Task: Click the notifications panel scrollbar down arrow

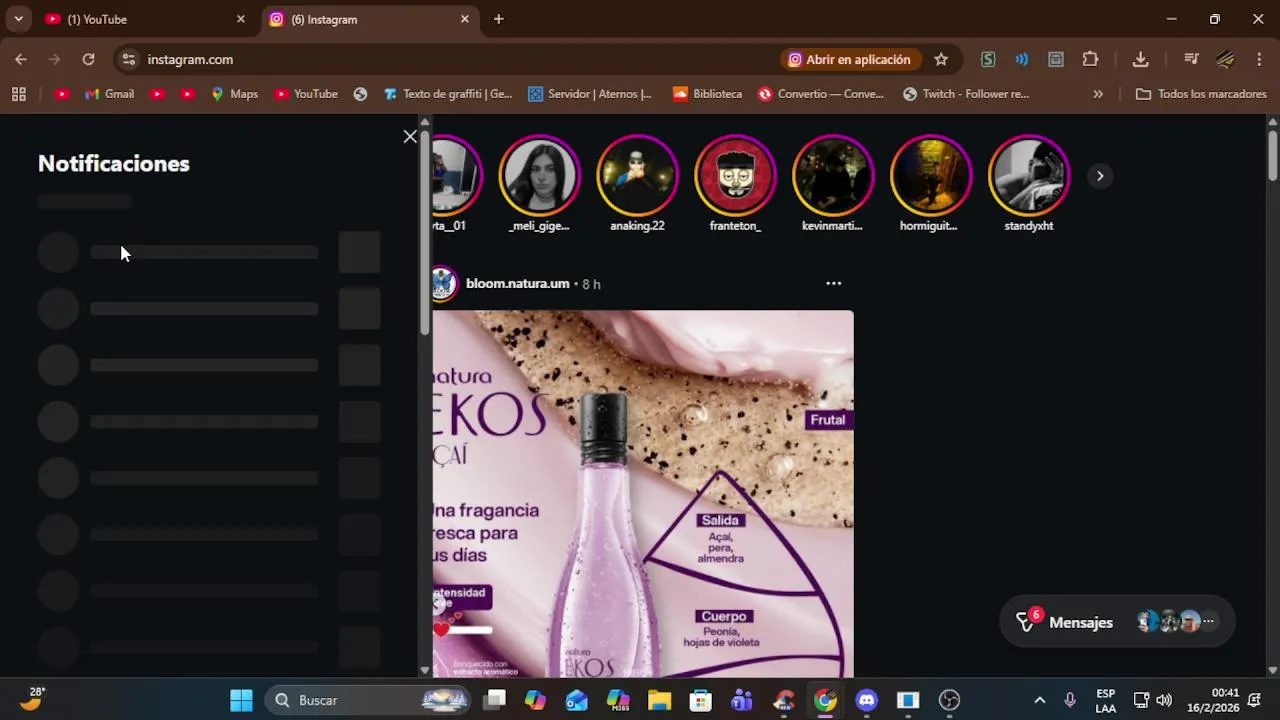Action: [x=425, y=671]
